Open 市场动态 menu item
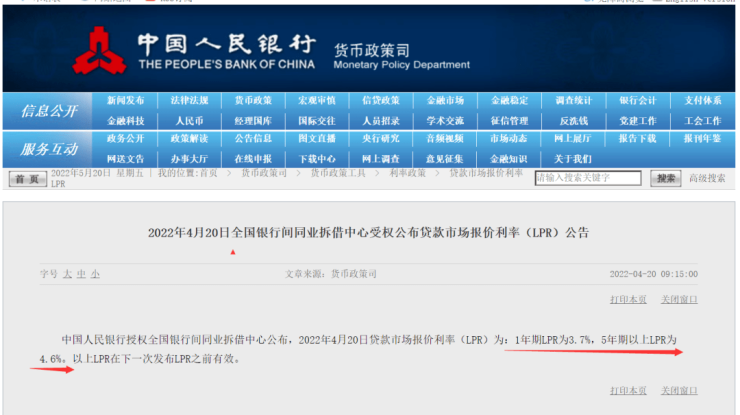This screenshot has width=740, height=415. click(x=508, y=138)
